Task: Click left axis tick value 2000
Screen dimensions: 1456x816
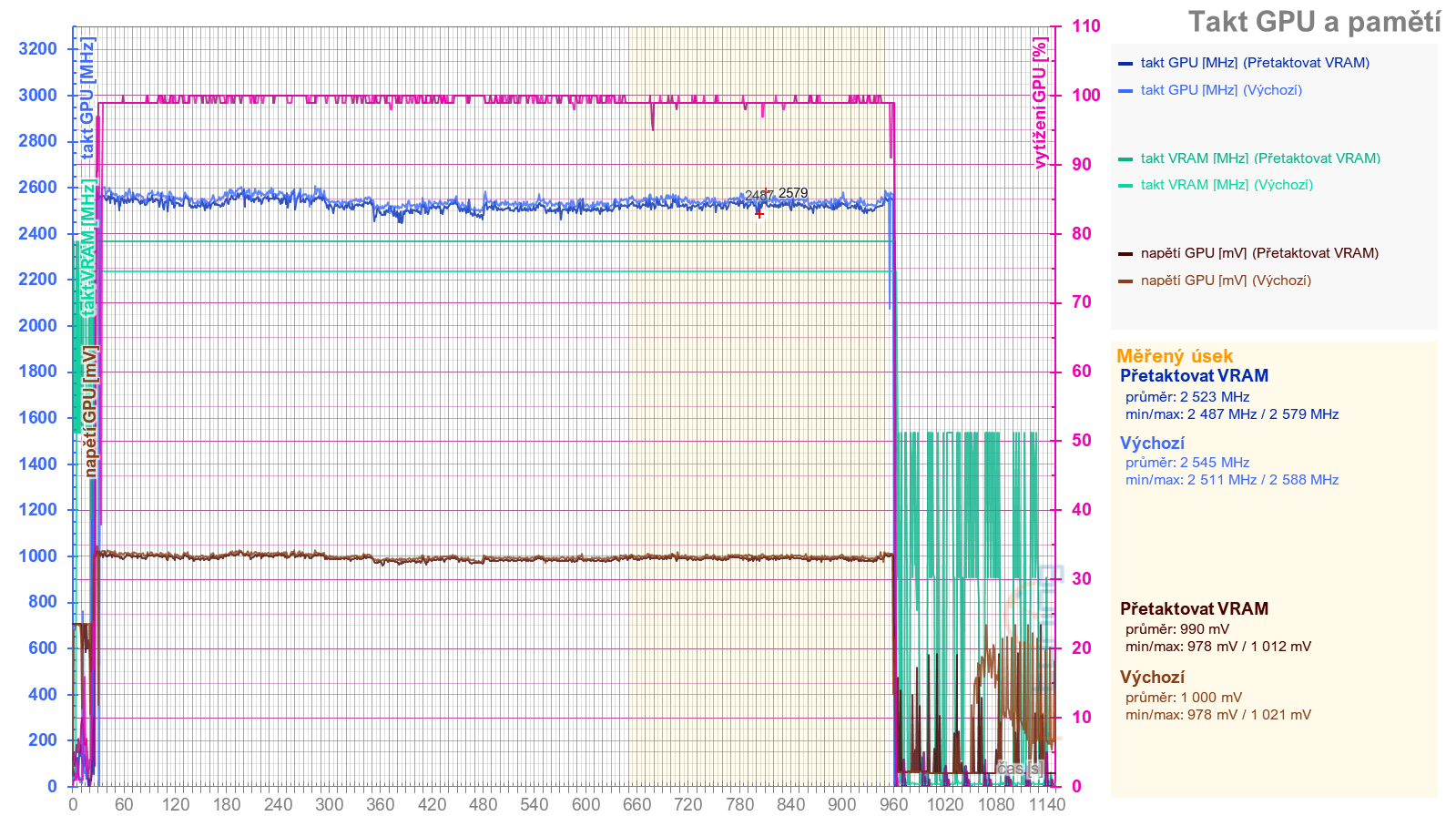Action: 37,326
